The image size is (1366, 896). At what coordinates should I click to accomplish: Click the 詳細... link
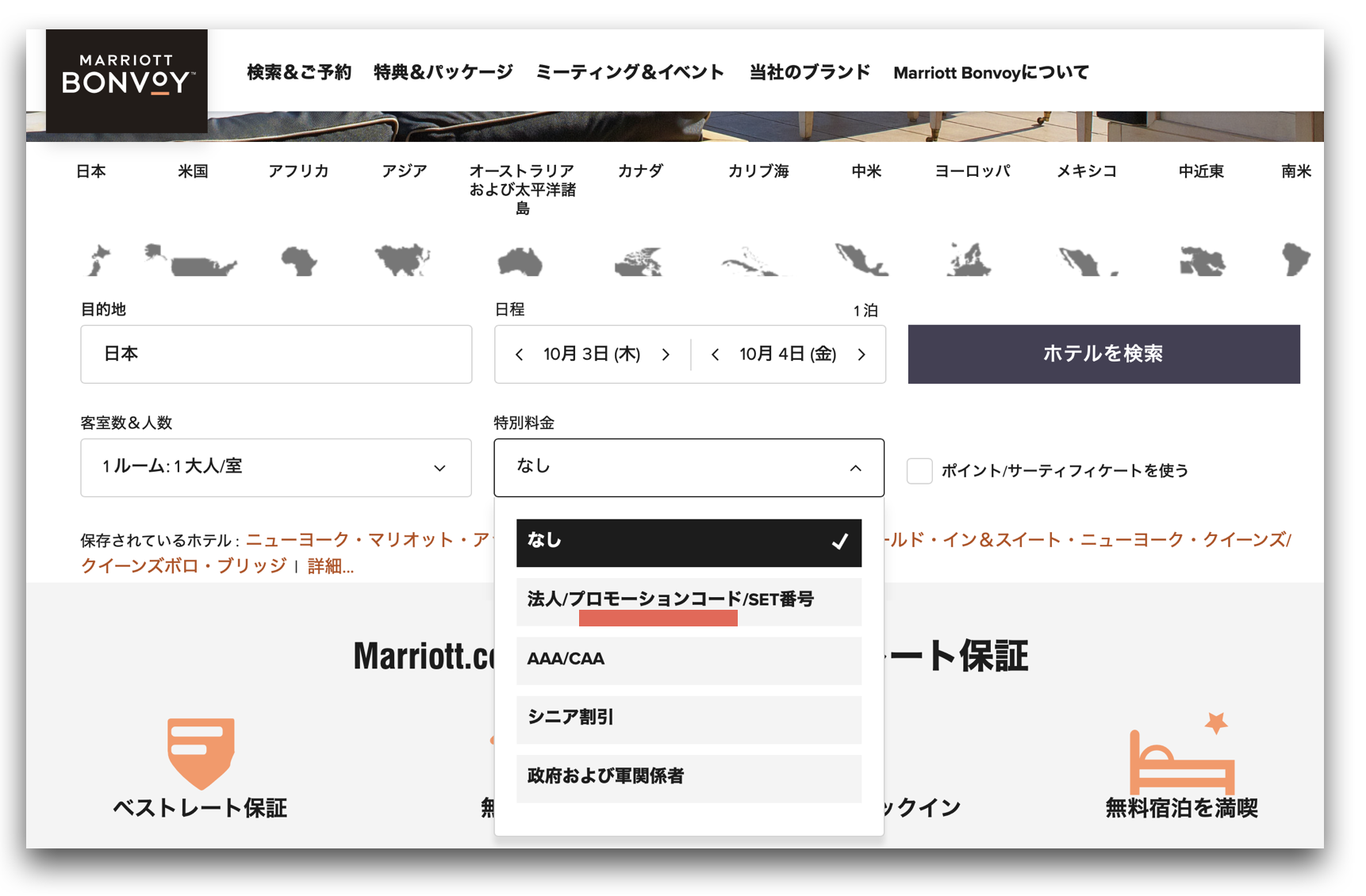330,566
